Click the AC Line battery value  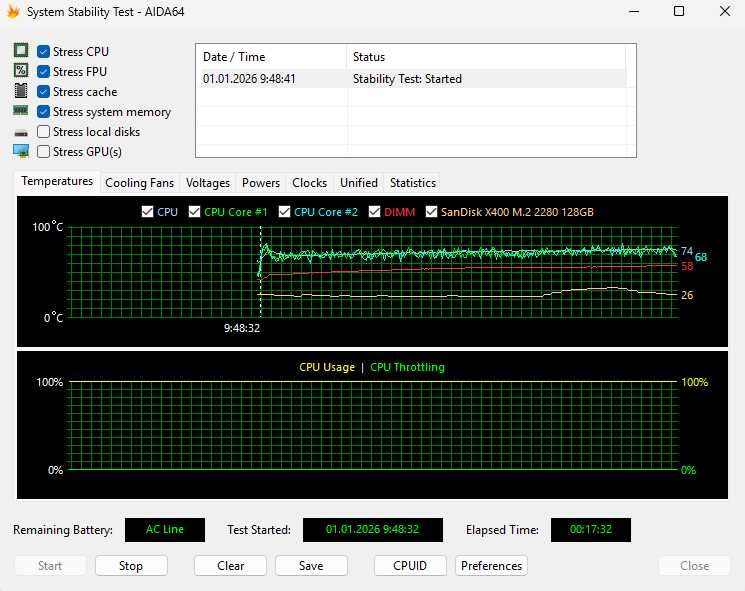coord(165,530)
